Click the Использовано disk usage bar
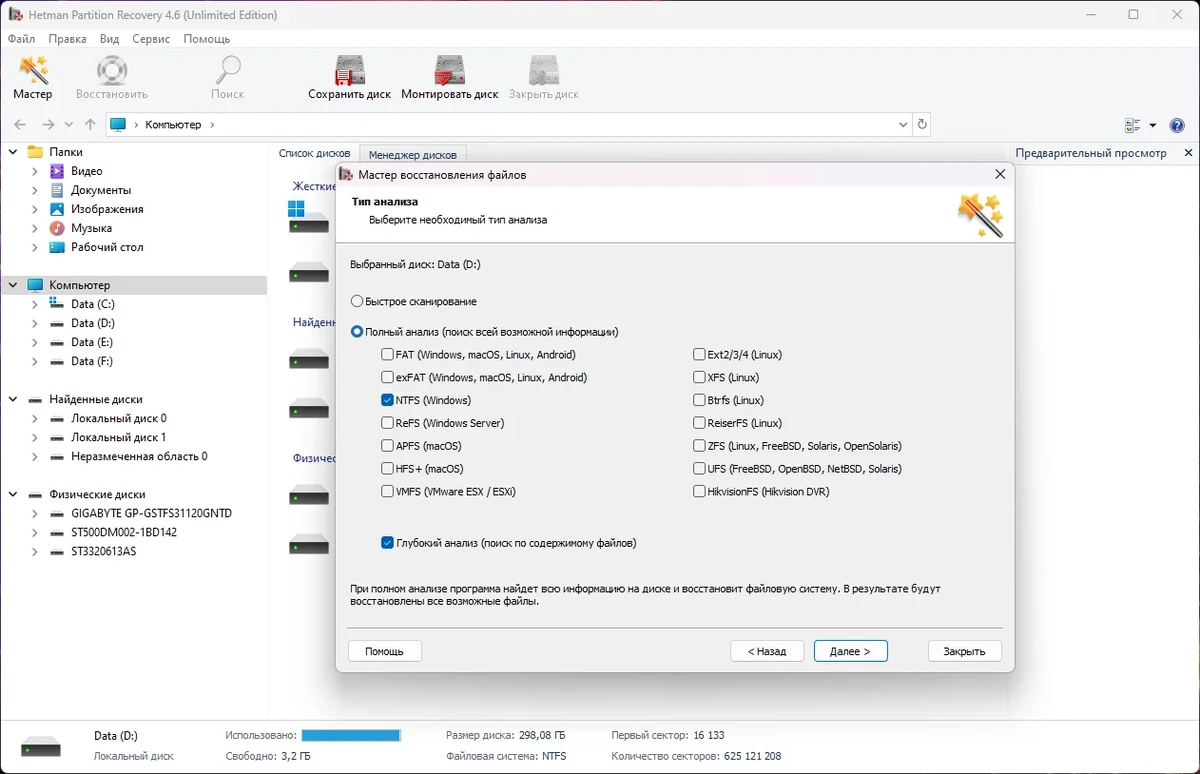Viewport: 1200px width, 774px height. pyautogui.click(x=351, y=735)
